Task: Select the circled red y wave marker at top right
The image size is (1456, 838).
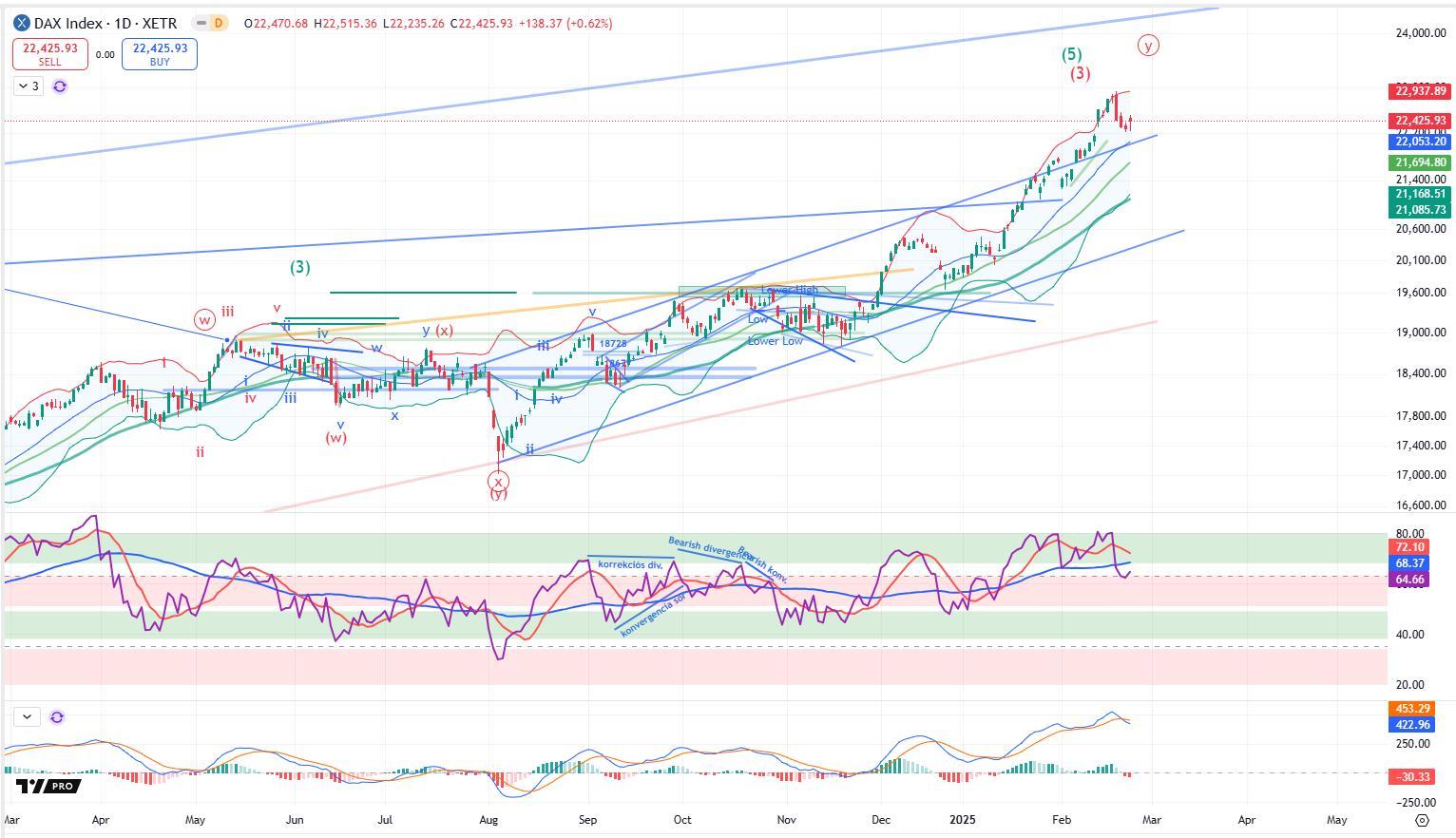Action: [x=1148, y=45]
